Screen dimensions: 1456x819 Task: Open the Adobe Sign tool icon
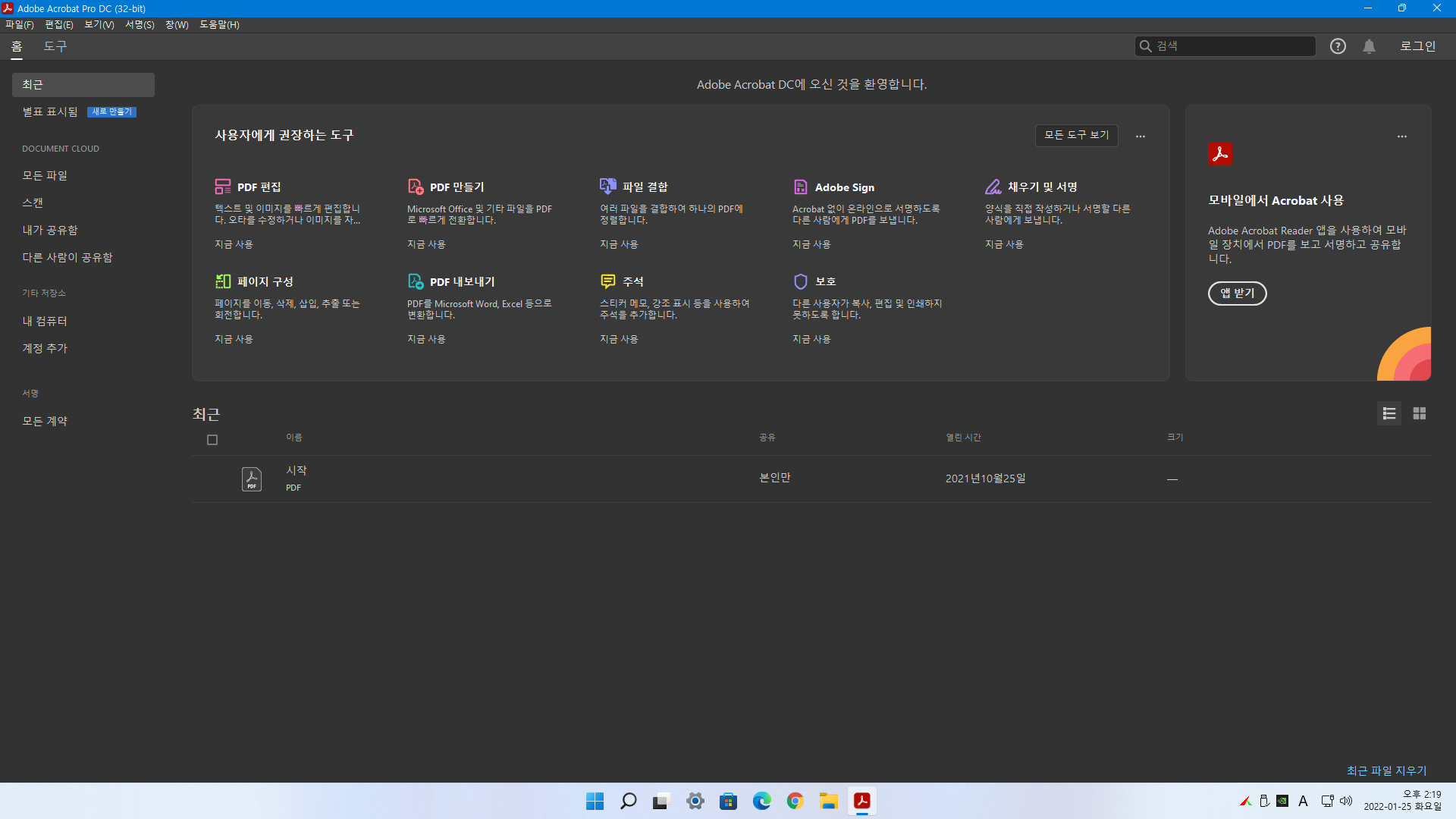(x=801, y=187)
